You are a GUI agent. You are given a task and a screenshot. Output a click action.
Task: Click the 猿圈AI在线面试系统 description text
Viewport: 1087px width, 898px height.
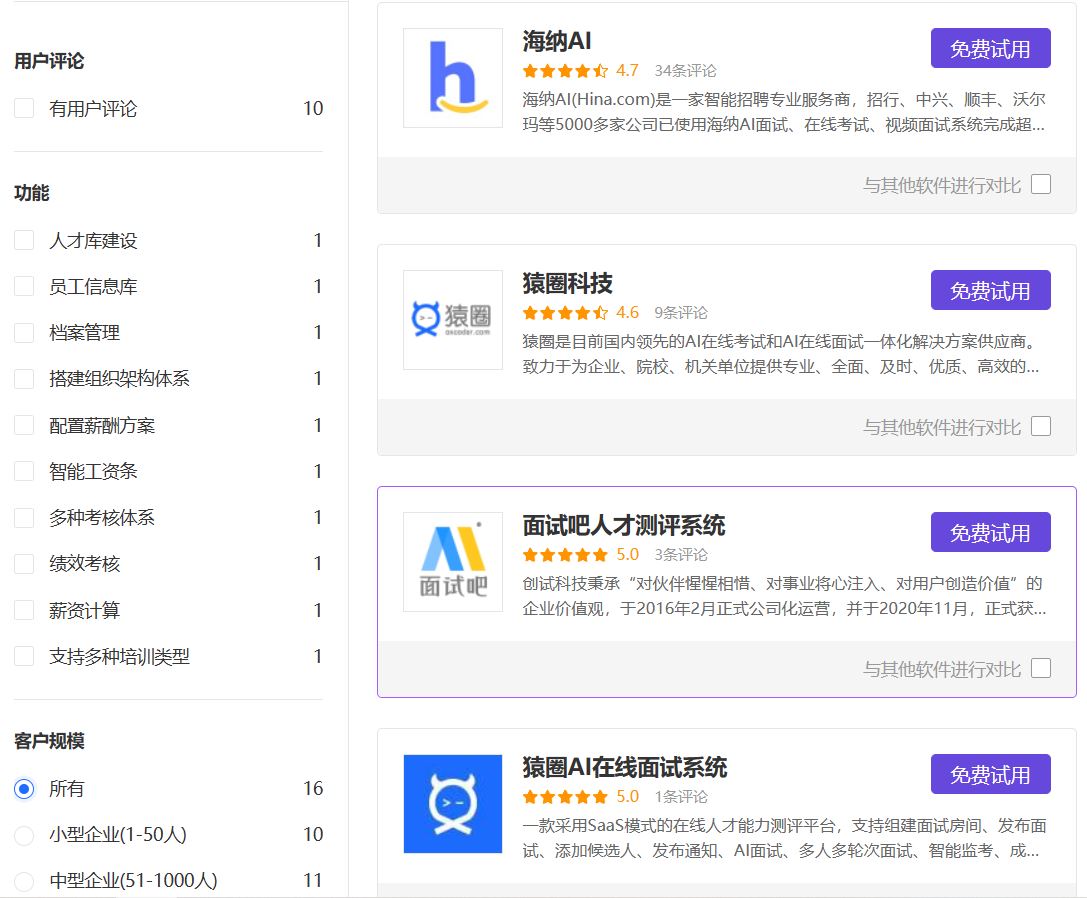click(x=784, y=838)
